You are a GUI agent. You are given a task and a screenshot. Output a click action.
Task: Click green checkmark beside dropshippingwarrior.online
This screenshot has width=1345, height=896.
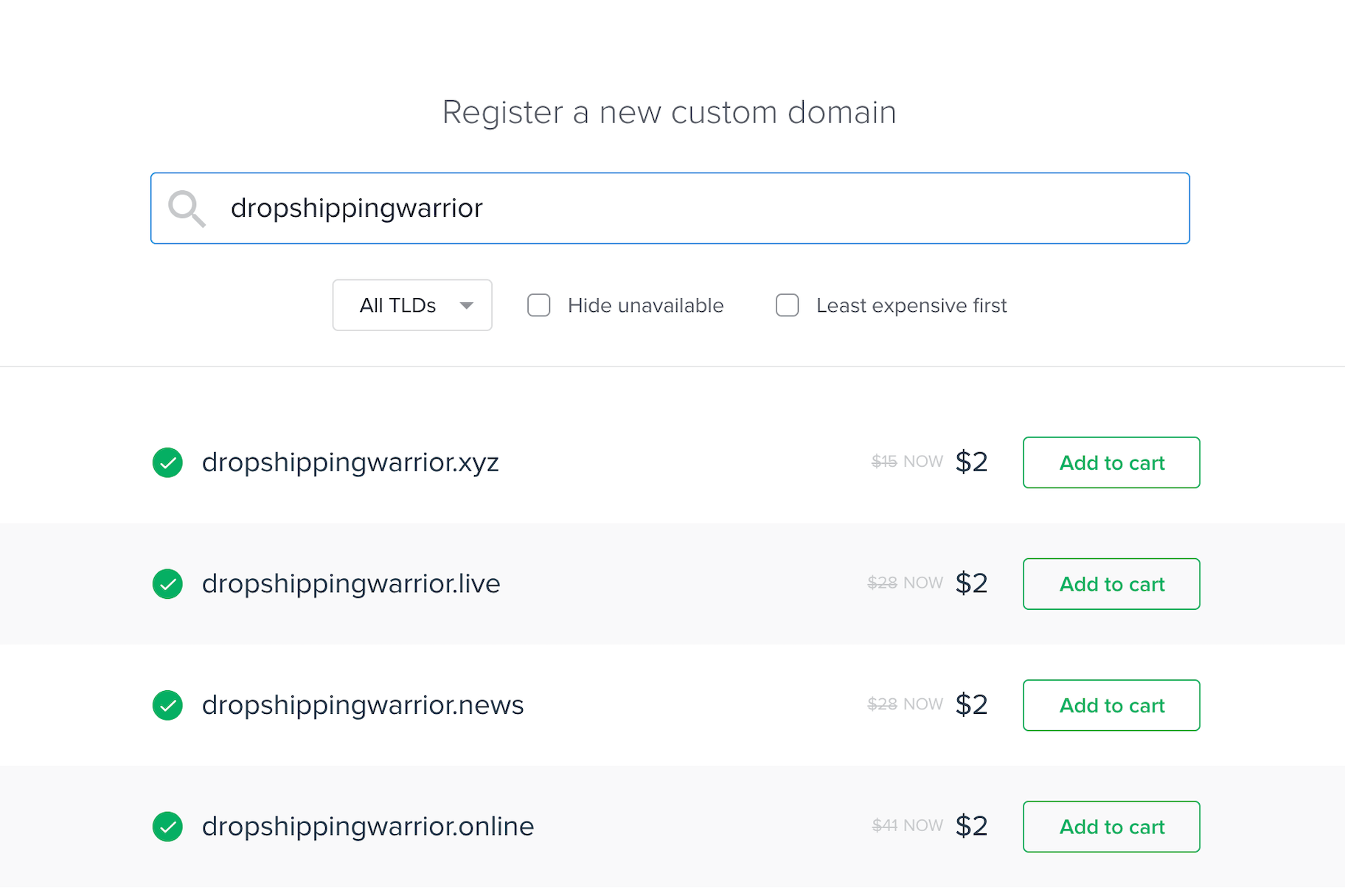167,827
